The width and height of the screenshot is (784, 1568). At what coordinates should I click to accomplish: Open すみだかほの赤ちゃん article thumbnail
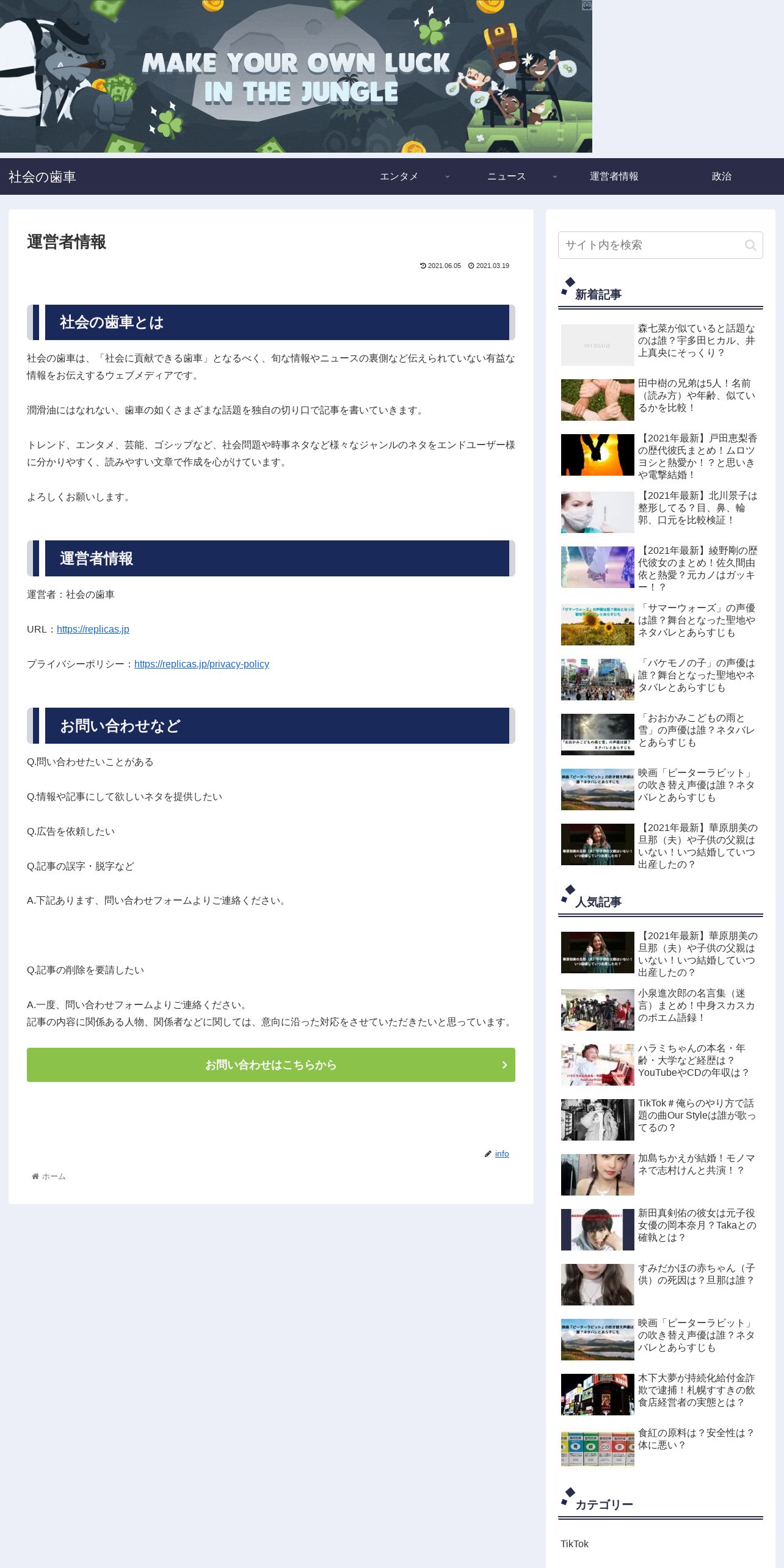(597, 1285)
